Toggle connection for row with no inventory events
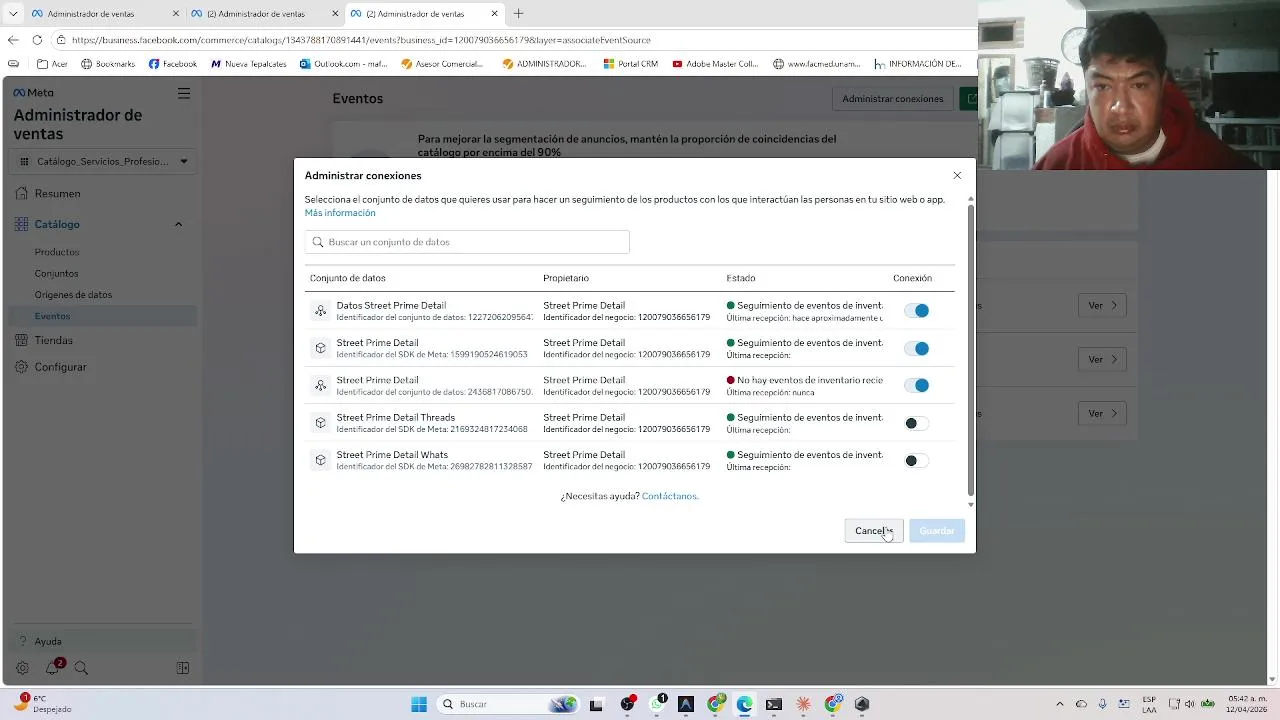This screenshot has width=1280, height=720. click(916, 385)
